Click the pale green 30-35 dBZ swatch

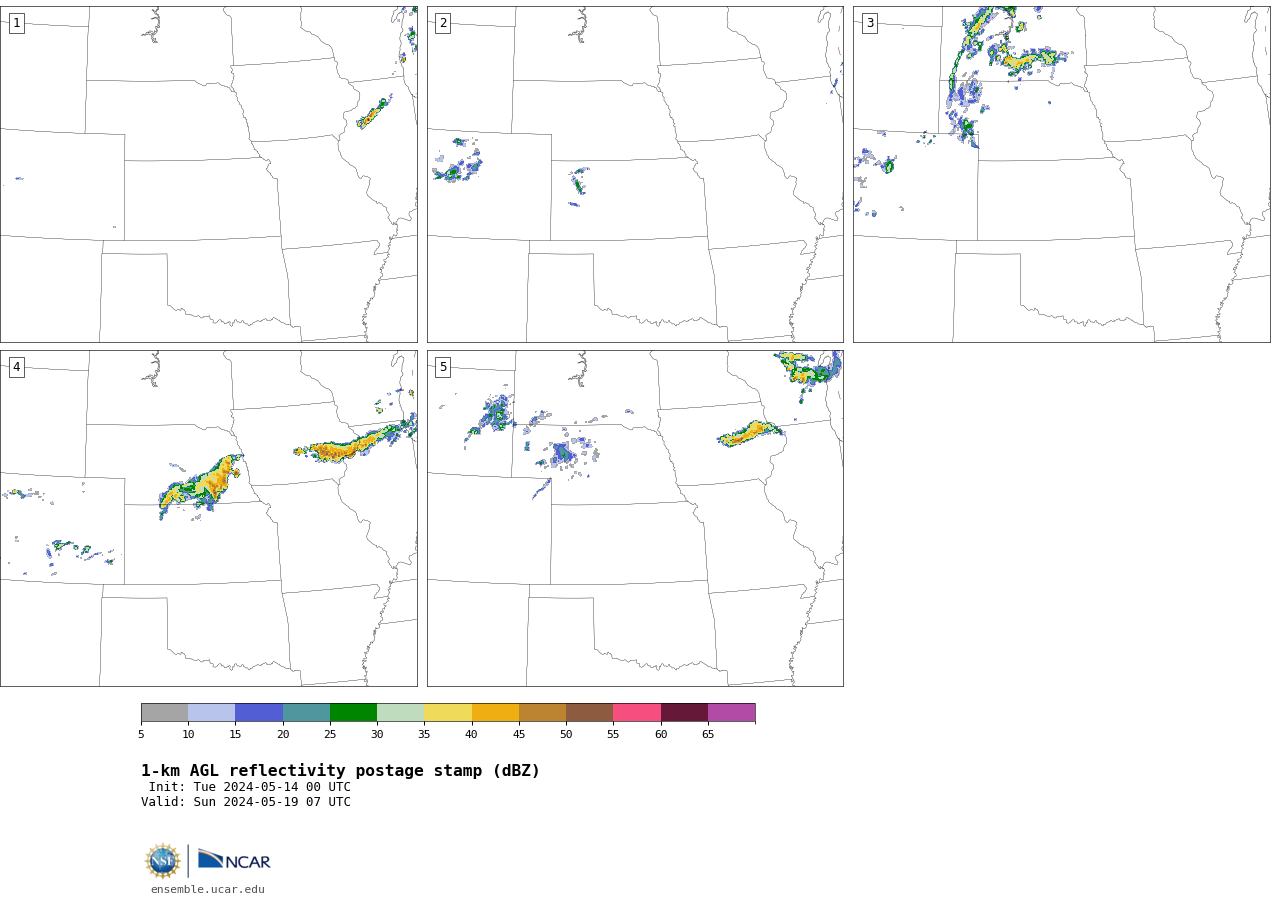tap(401, 713)
